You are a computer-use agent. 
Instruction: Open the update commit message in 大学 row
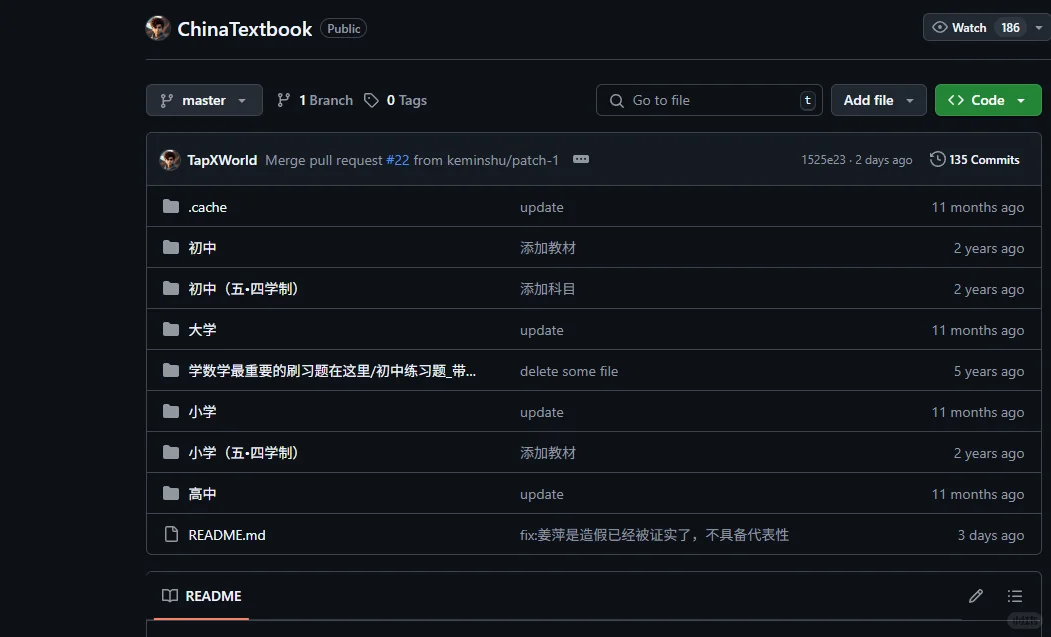tap(542, 331)
